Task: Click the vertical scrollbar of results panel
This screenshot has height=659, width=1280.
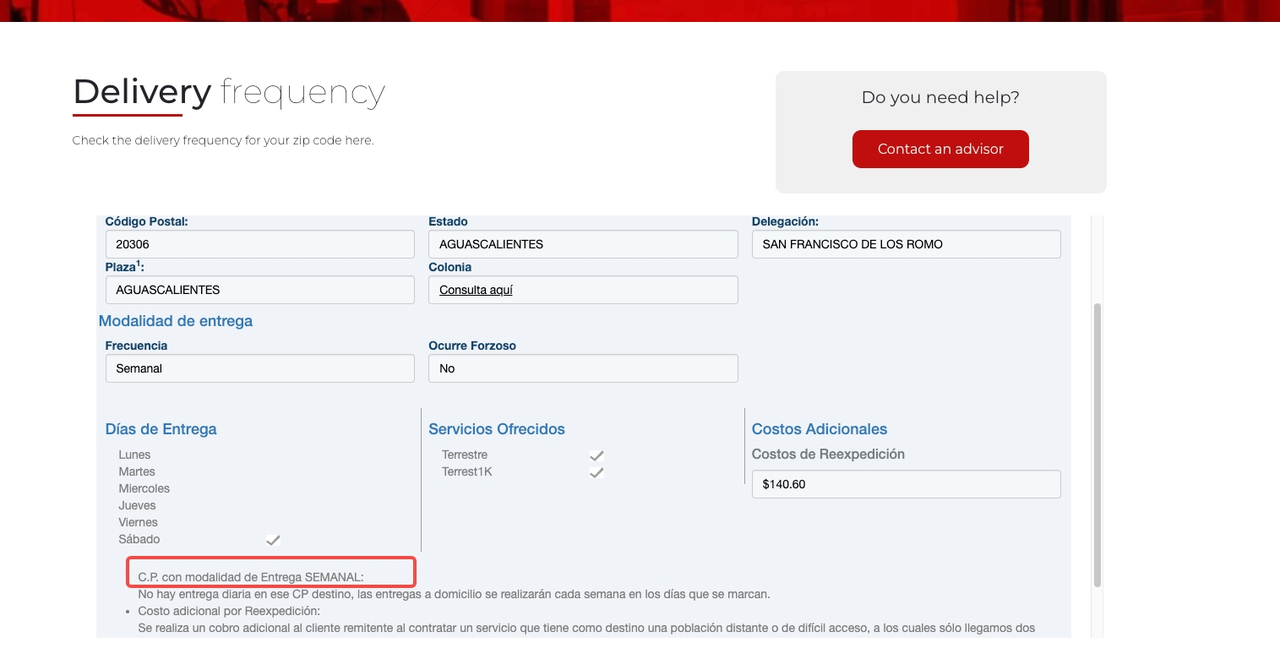Action: tap(1096, 445)
